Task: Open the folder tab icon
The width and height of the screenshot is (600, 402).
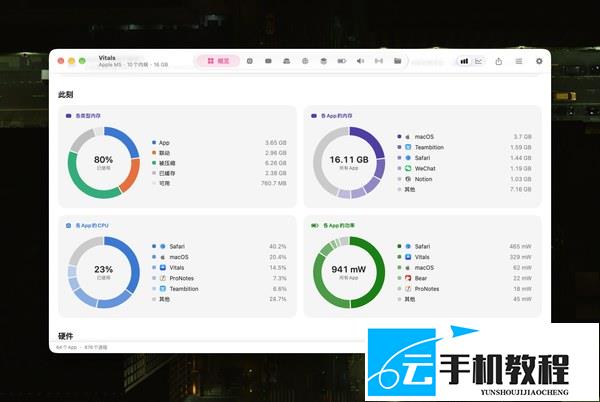Action: pyautogui.click(x=398, y=61)
